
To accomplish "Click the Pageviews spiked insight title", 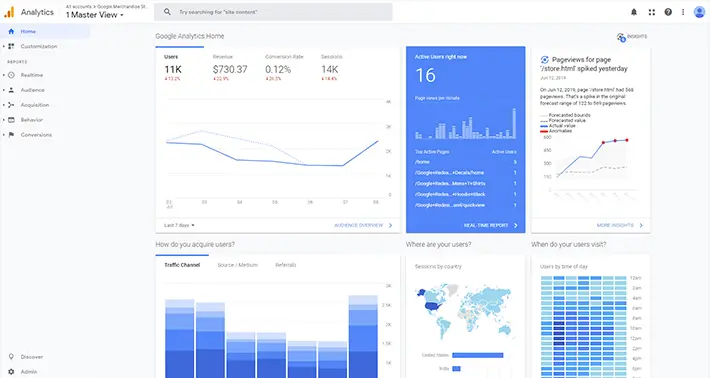I will pyautogui.click(x=585, y=64).
